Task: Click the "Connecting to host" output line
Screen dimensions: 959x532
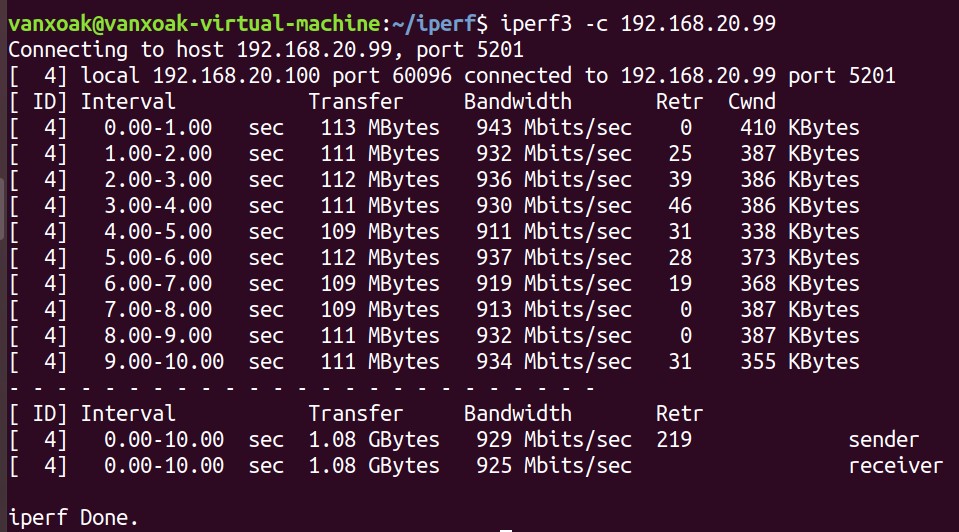Action: 265,49
